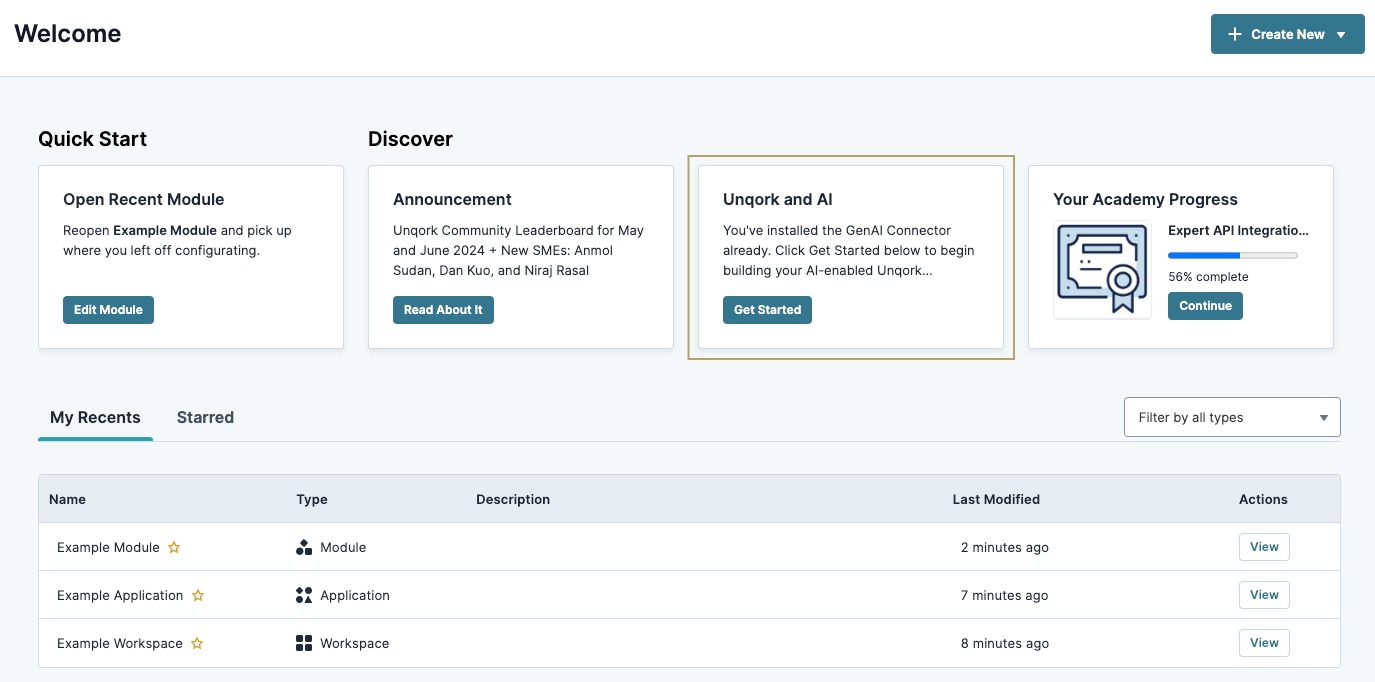Click the Application type icon

tap(304, 595)
